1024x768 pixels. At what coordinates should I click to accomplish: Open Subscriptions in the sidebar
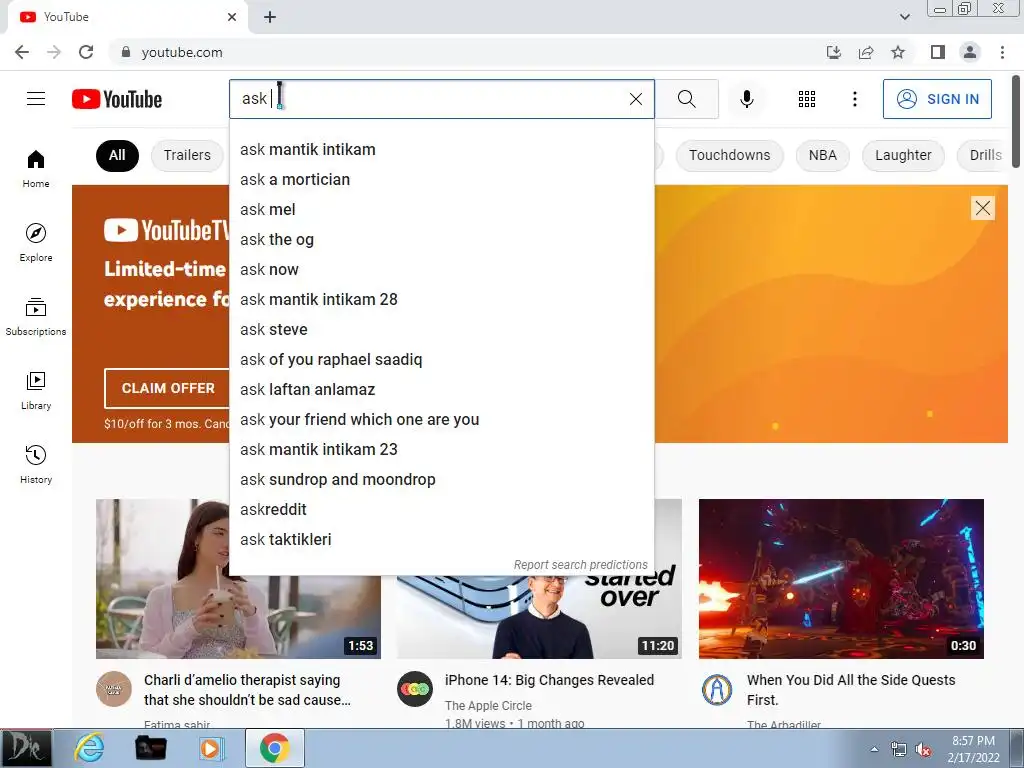pos(36,316)
